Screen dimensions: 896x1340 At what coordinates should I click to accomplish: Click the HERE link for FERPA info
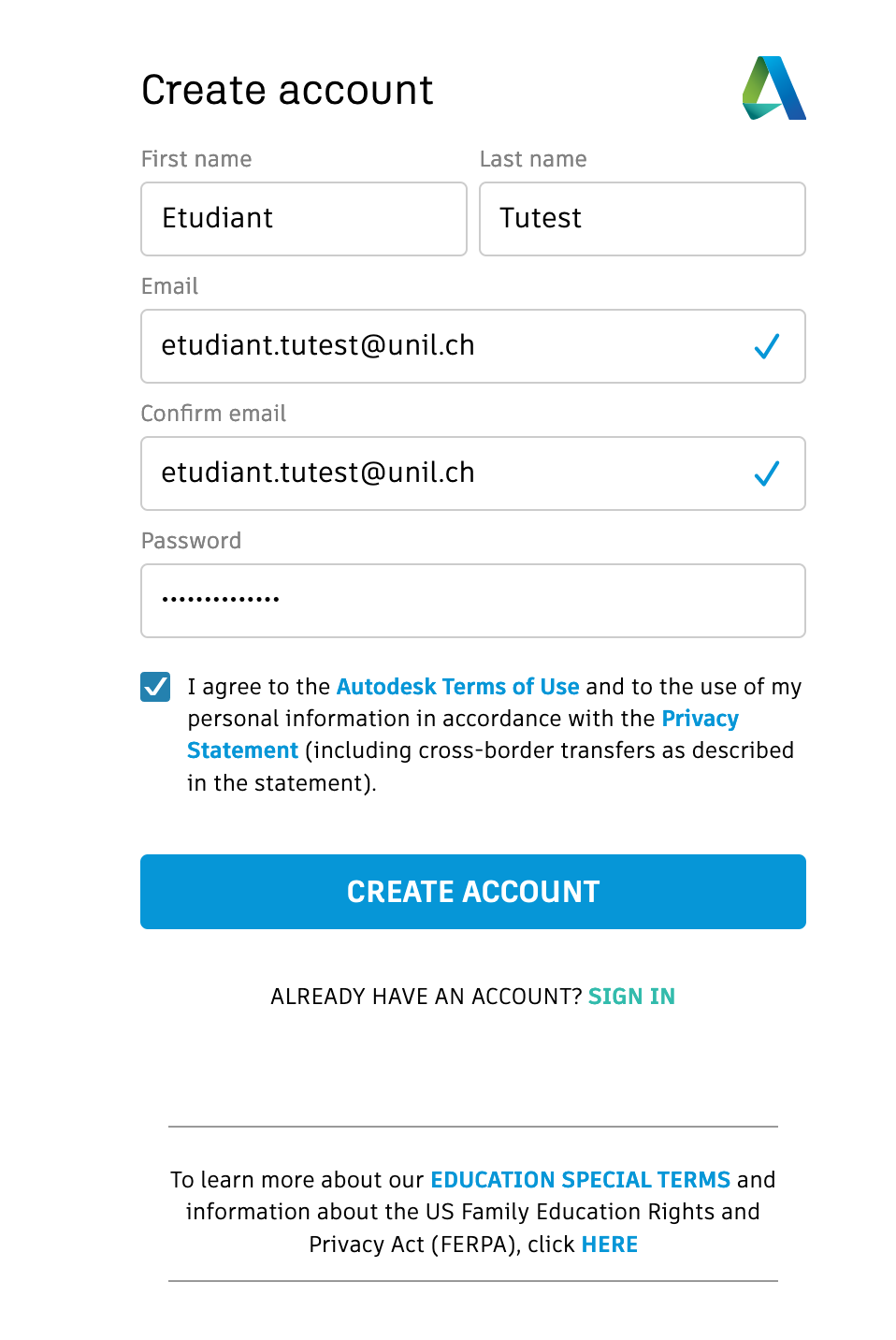[609, 1245]
